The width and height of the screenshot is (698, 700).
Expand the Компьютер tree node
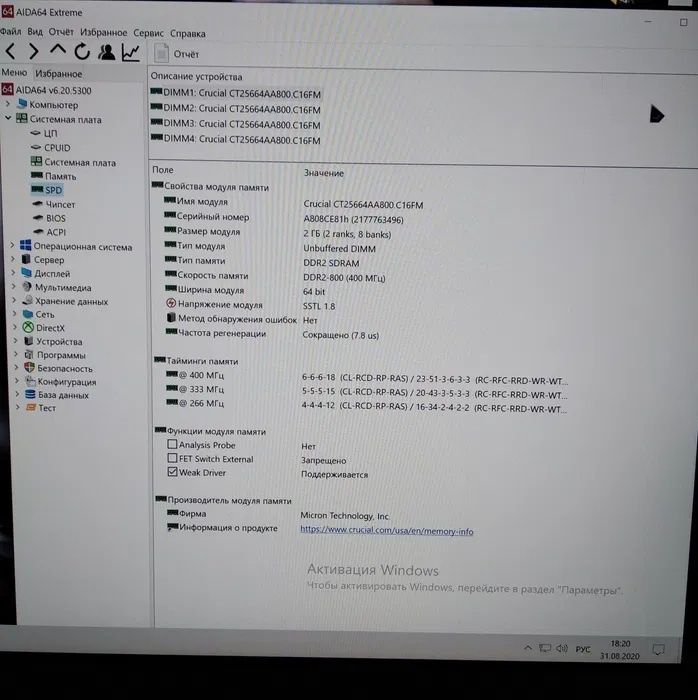(8, 104)
